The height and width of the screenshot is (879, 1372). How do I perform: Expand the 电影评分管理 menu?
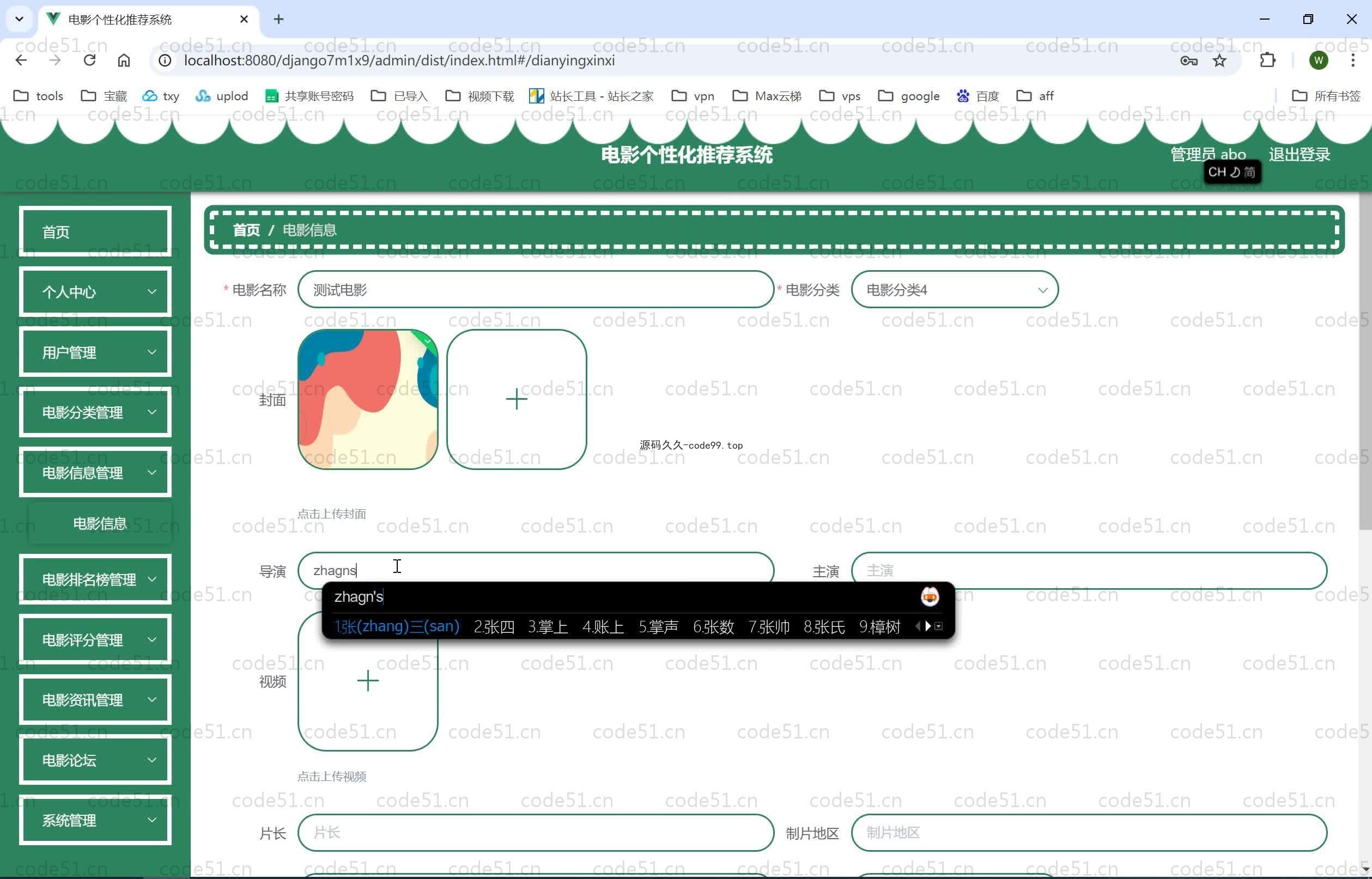tap(95, 640)
